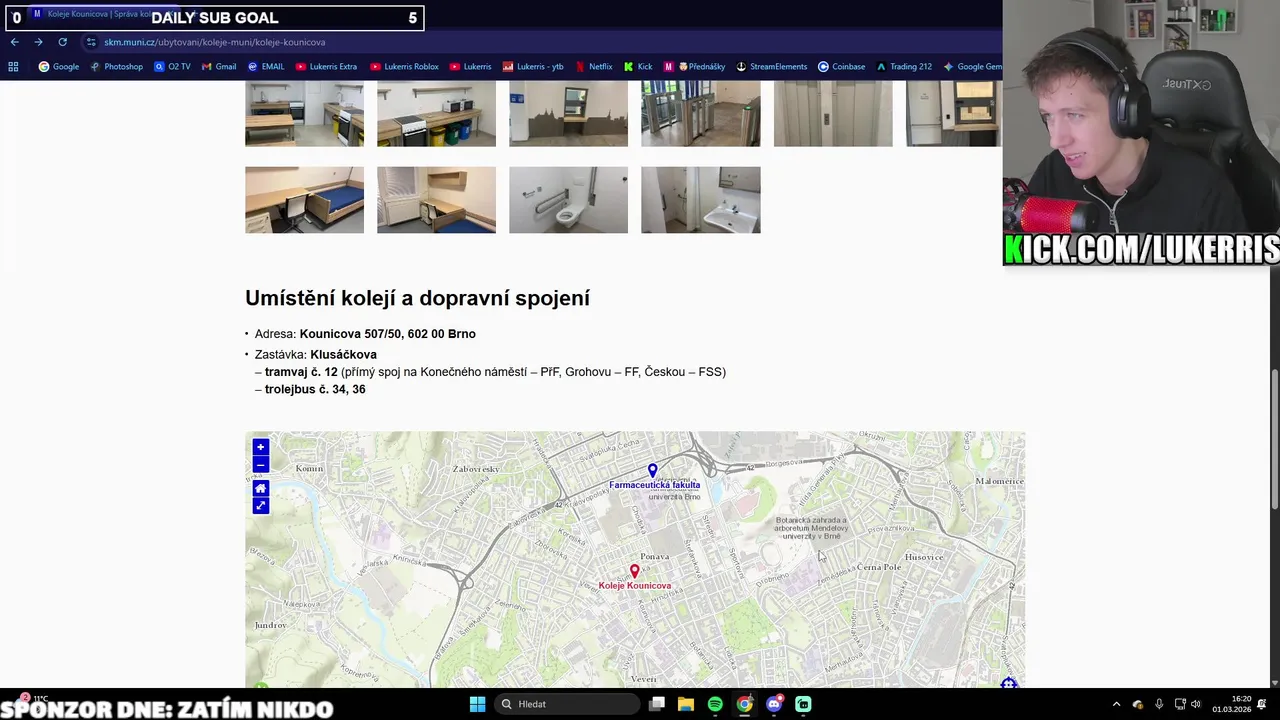
Task: Click the Hledat taskbar search box
Action: pos(567,704)
